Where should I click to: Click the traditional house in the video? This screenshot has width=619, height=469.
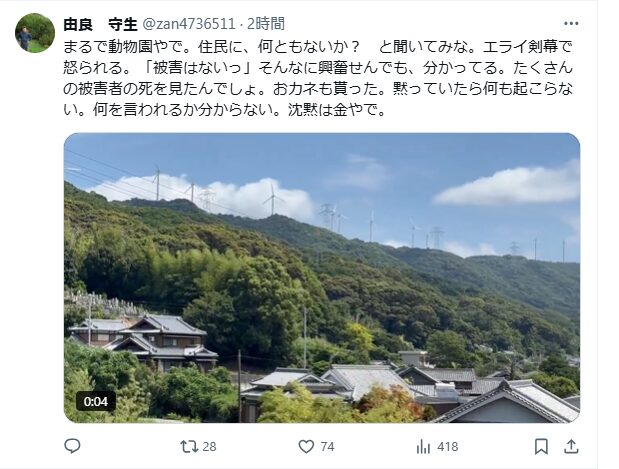[x=143, y=341]
